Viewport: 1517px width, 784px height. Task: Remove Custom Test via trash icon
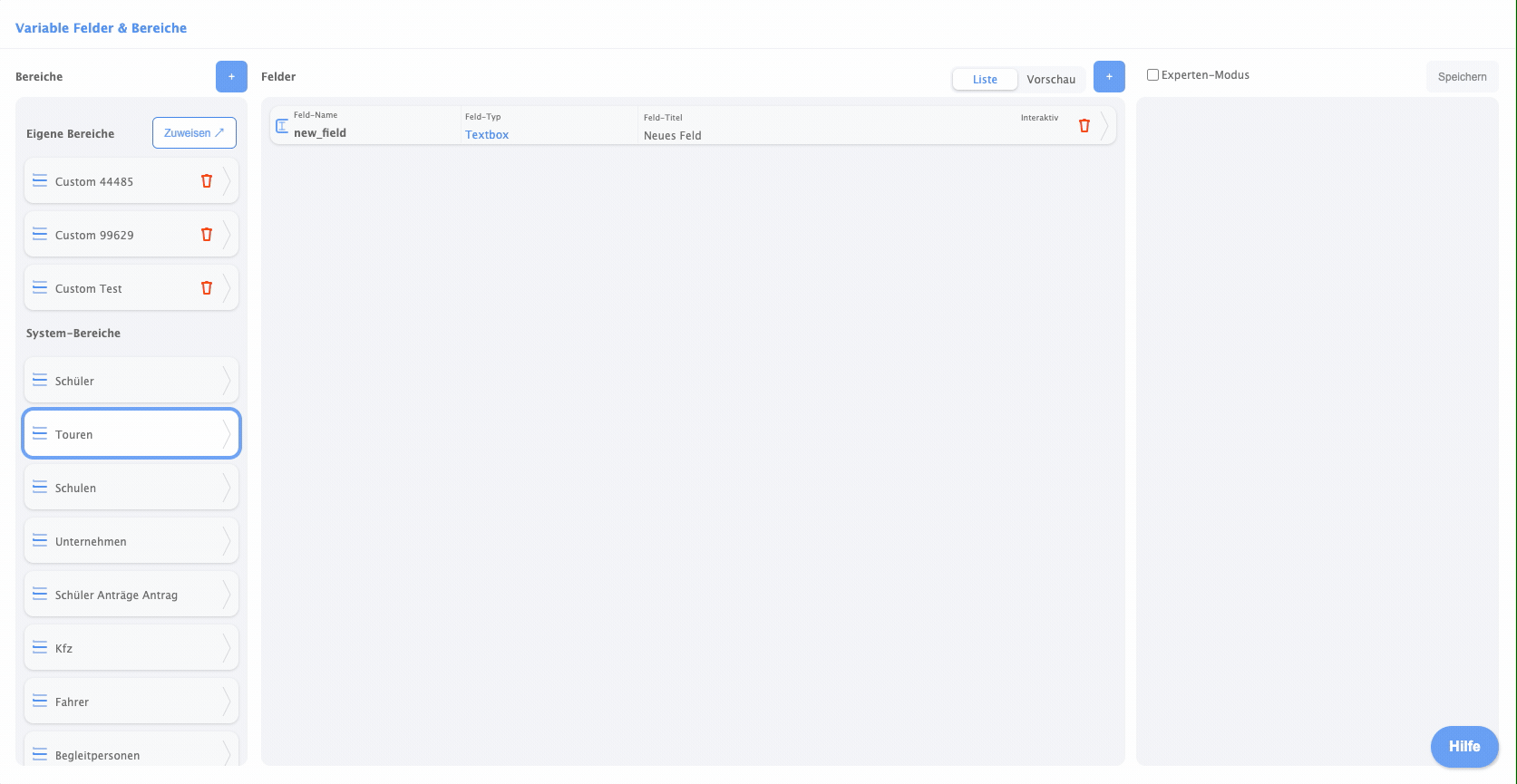coord(207,288)
